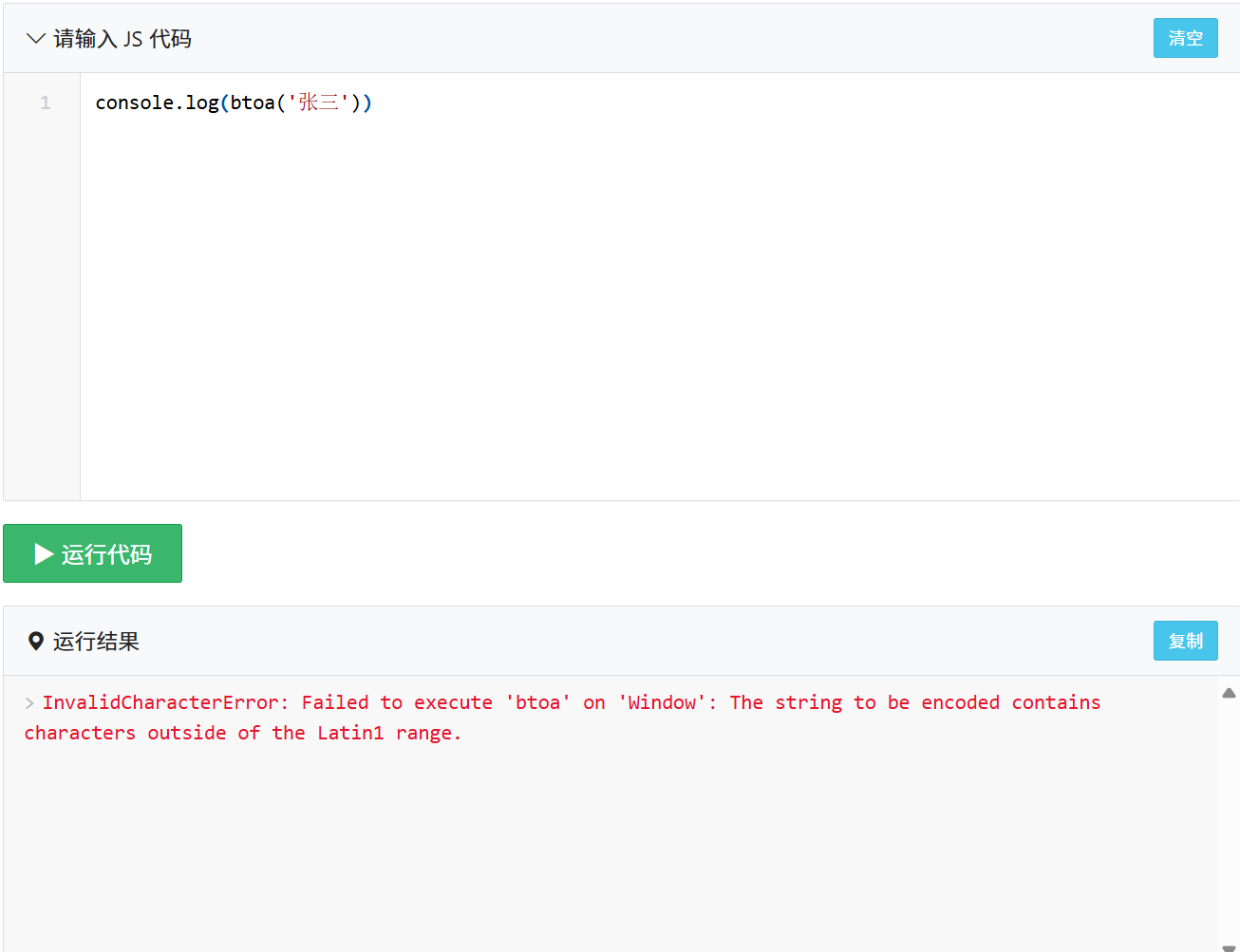The image size is (1240, 952).
Task: Collapse the 请输入 JS 代码 panel chevron
Action: pos(35,39)
